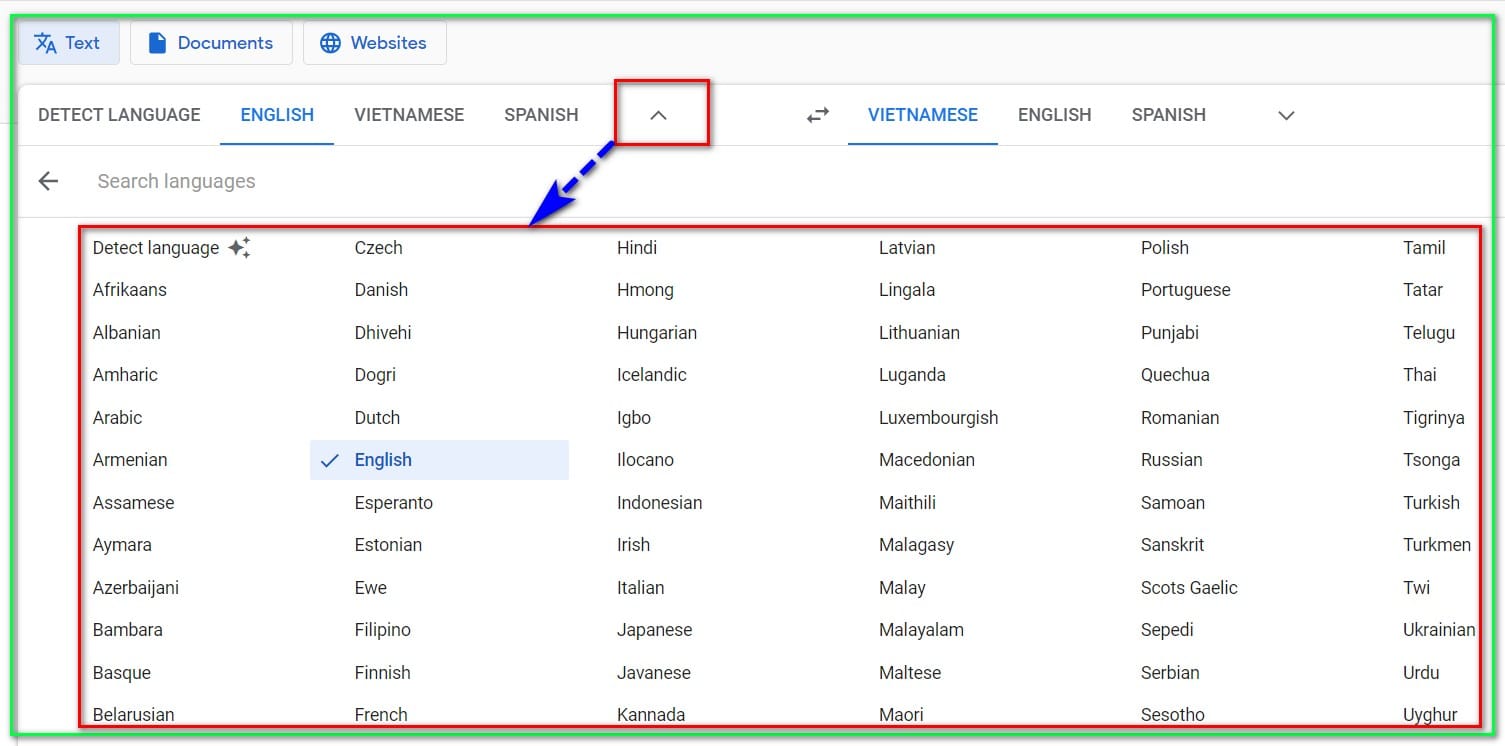
Task: Choose Tamil from the language list
Action: coord(1424,248)
